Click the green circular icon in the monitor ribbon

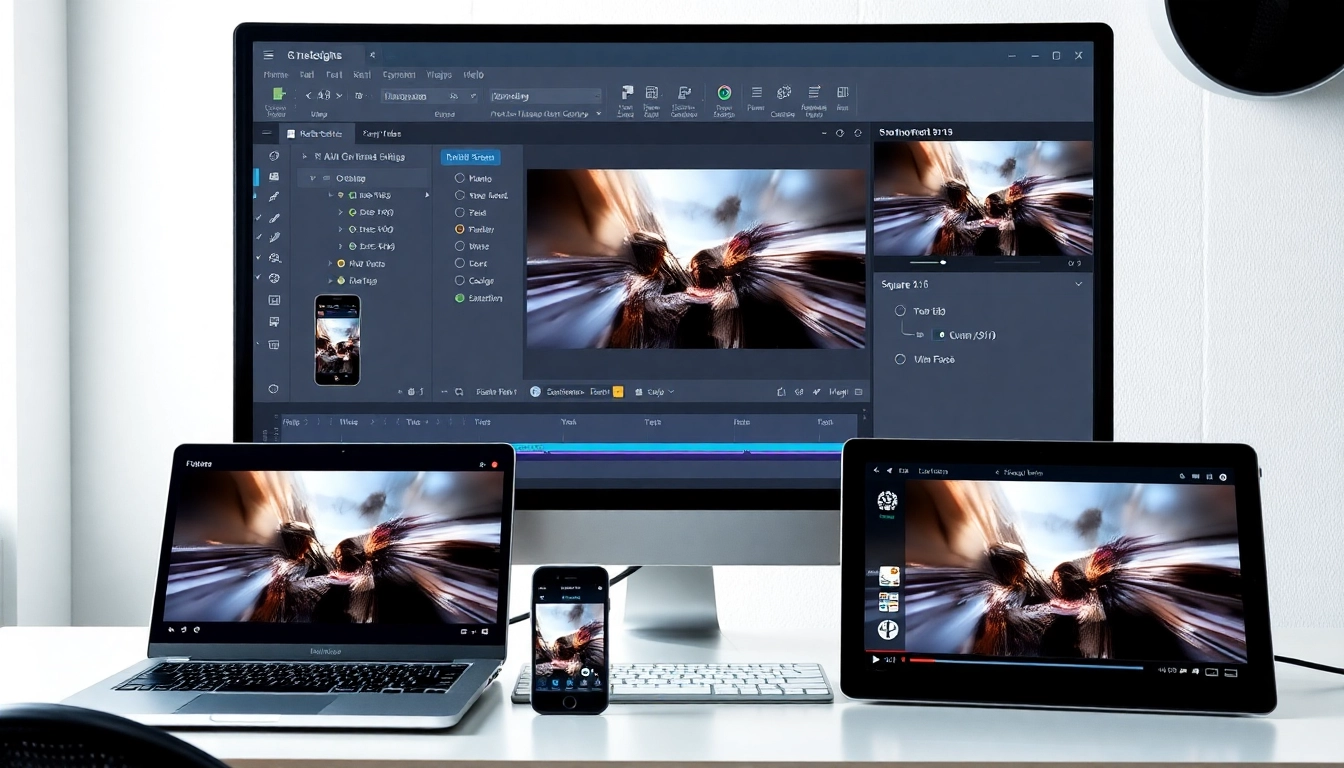coord(724,92)
